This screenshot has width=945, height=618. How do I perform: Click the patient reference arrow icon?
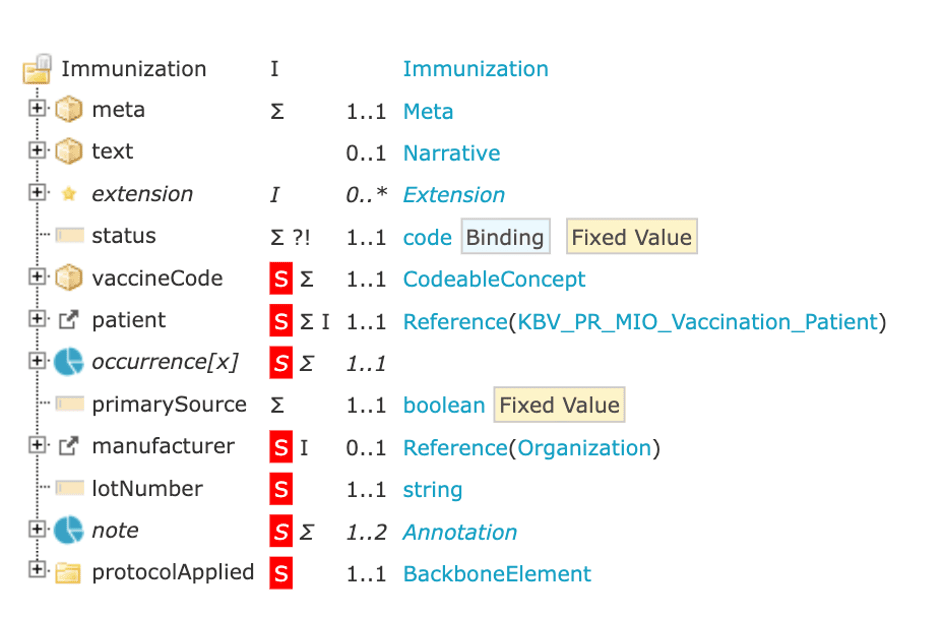[x=69, y=320]
